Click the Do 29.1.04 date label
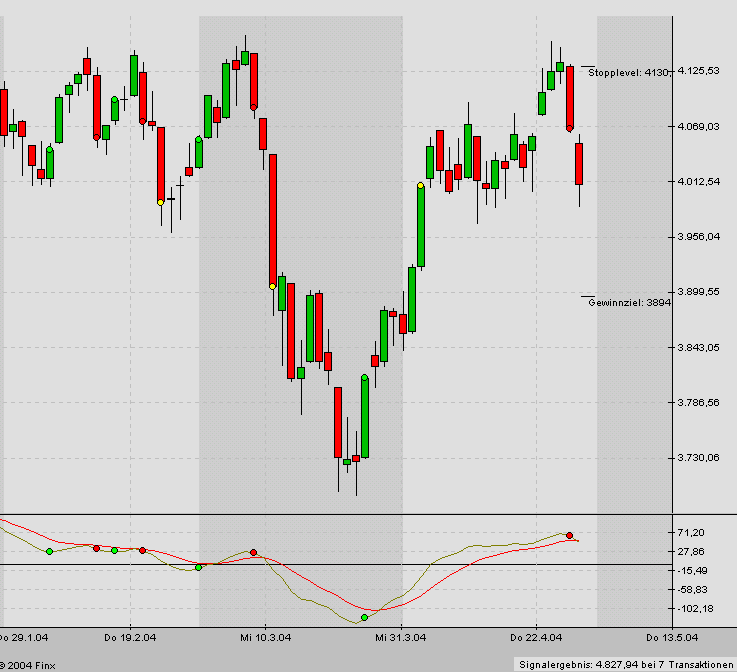The height and width of the screenshot is (672, 737). point(24,638)
